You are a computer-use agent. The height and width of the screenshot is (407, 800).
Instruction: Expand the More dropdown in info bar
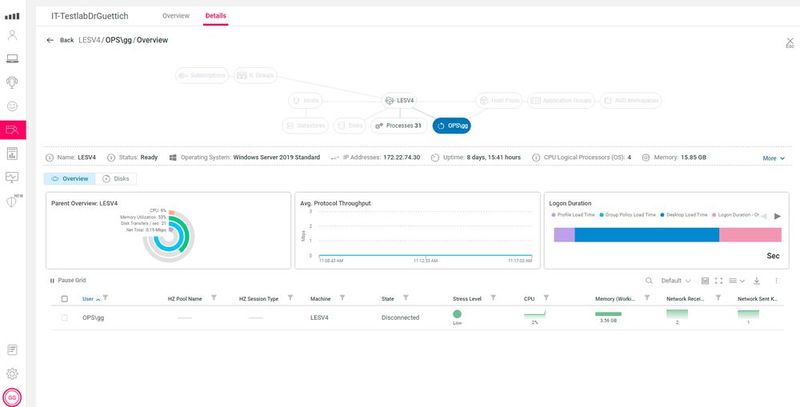point(773,158)
